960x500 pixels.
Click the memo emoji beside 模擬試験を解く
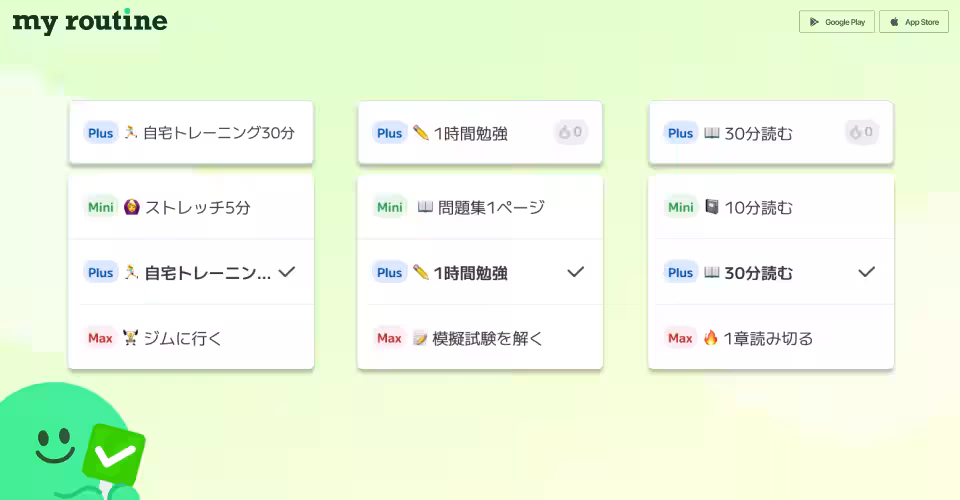click(x=419, y=338)
